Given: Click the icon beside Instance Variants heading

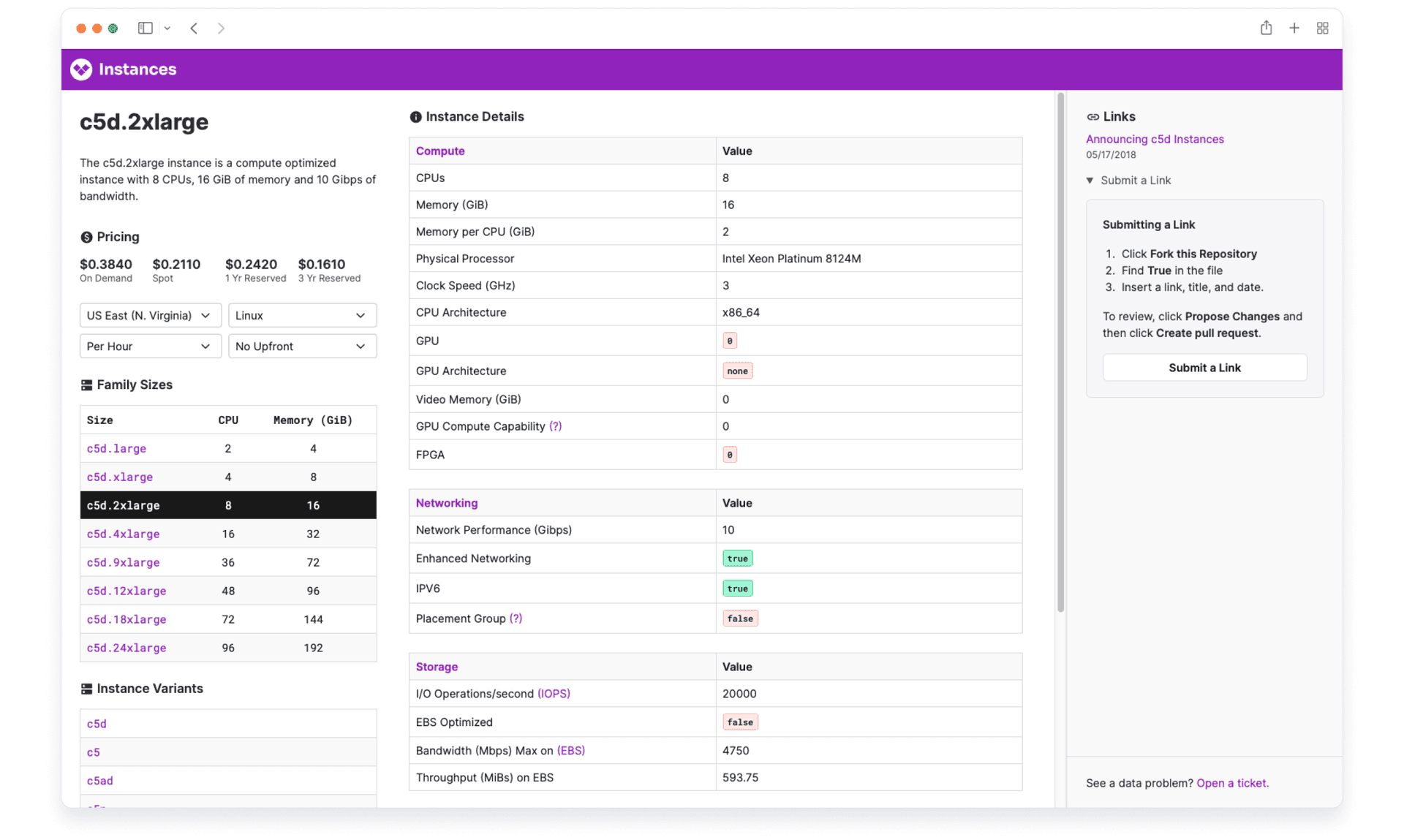Looking at the screenshot, I should click(x=87, y=688).
